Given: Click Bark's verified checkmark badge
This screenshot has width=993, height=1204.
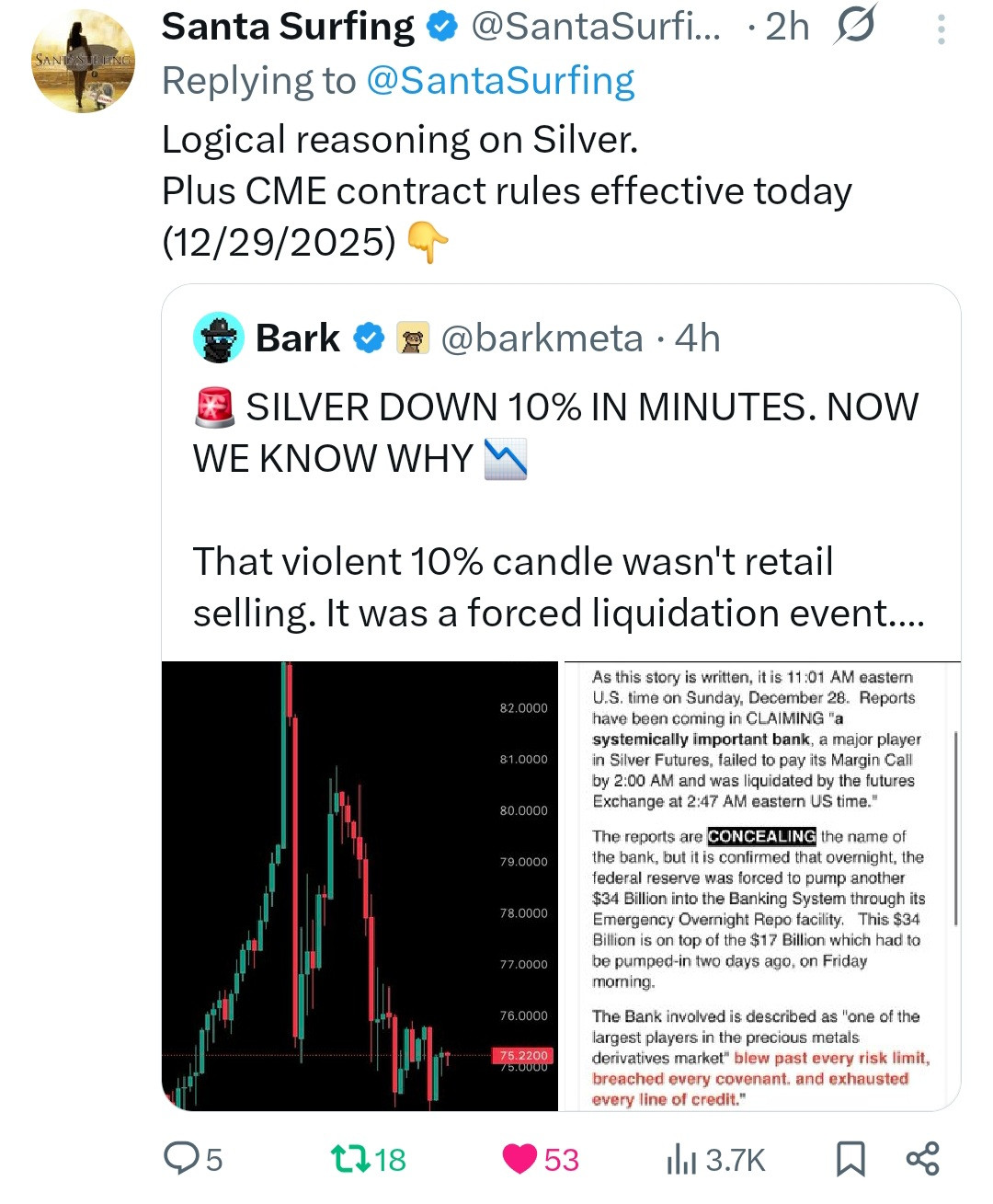Looking at the screenshot, I should (369, 338).
